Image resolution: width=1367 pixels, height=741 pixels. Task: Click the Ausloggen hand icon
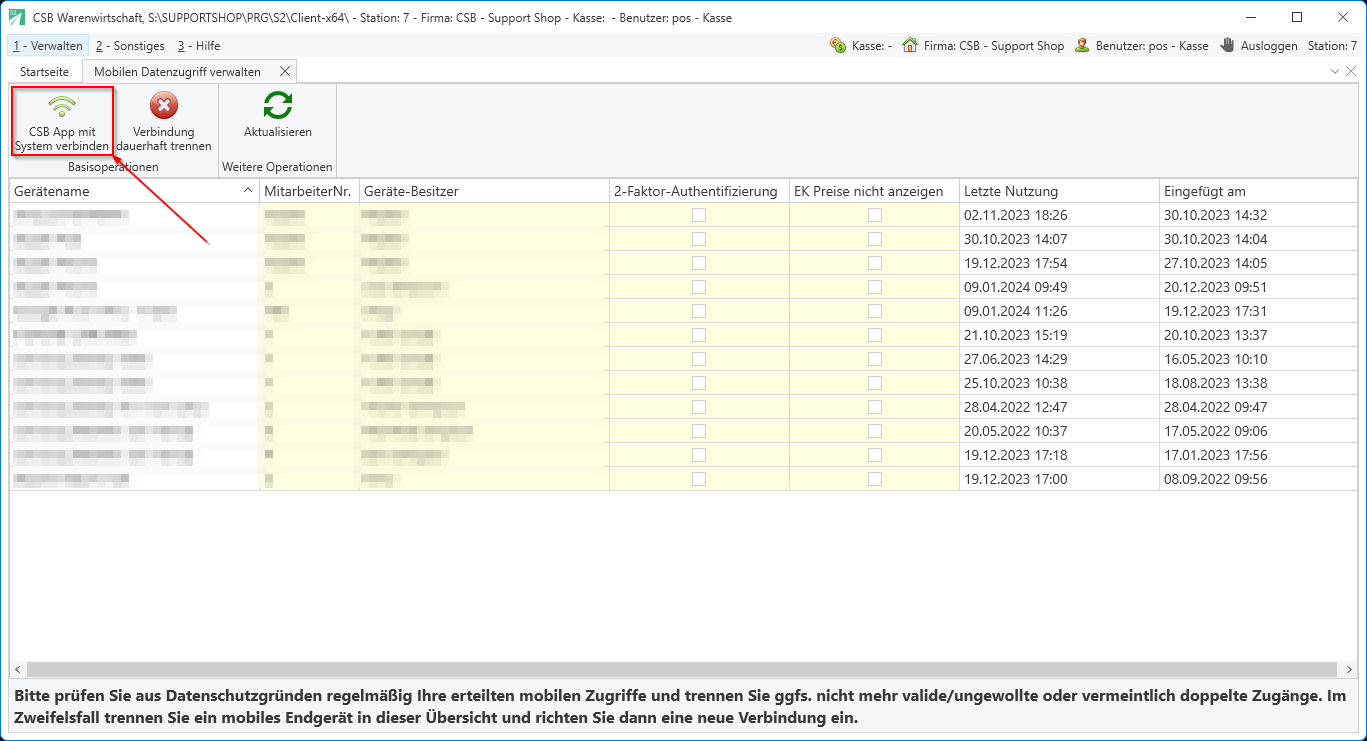click(1227, 45)
